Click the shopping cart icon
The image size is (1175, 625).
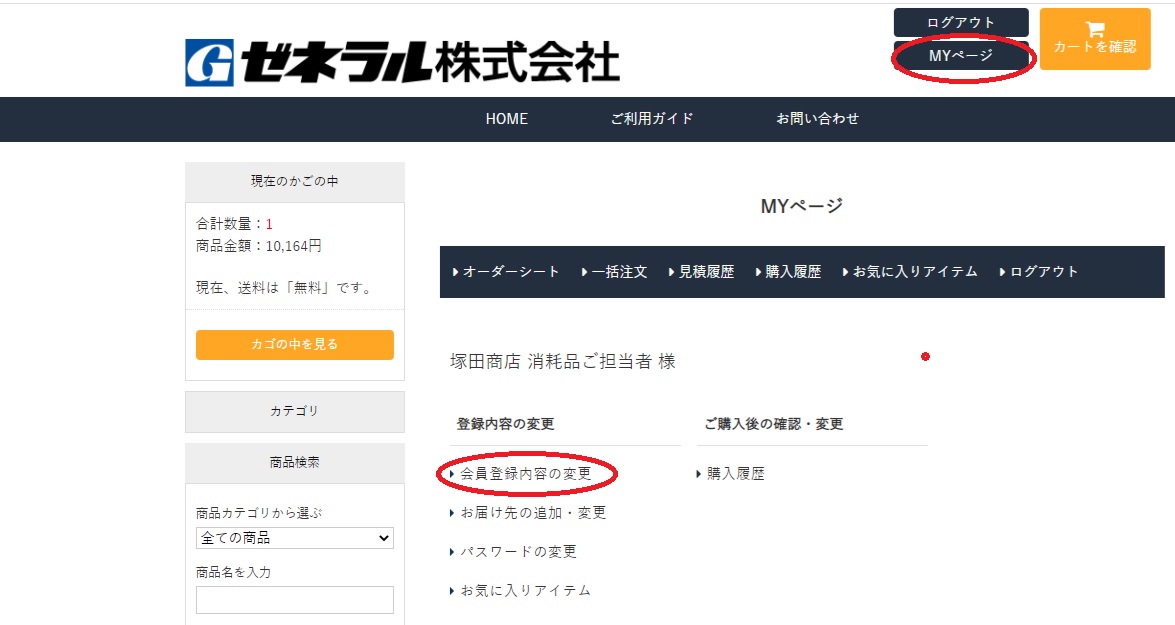(x=1094, y=29)
